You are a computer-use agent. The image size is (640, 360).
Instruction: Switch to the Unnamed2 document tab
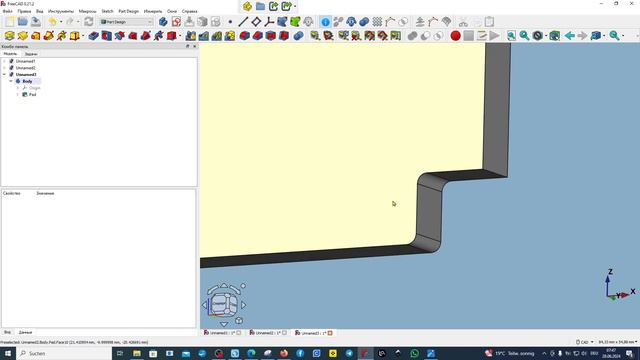coord(267,333)
